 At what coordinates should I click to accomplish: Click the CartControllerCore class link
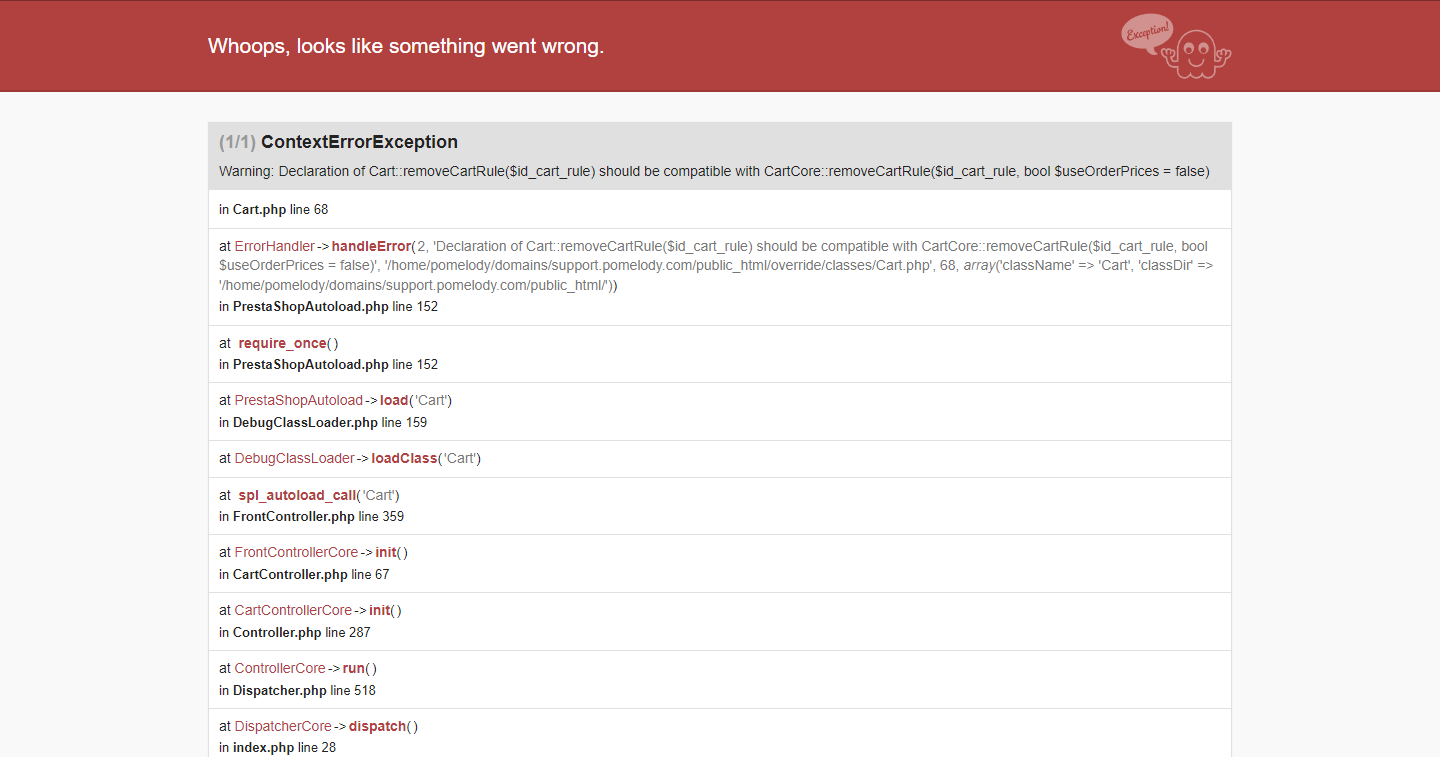293,610
